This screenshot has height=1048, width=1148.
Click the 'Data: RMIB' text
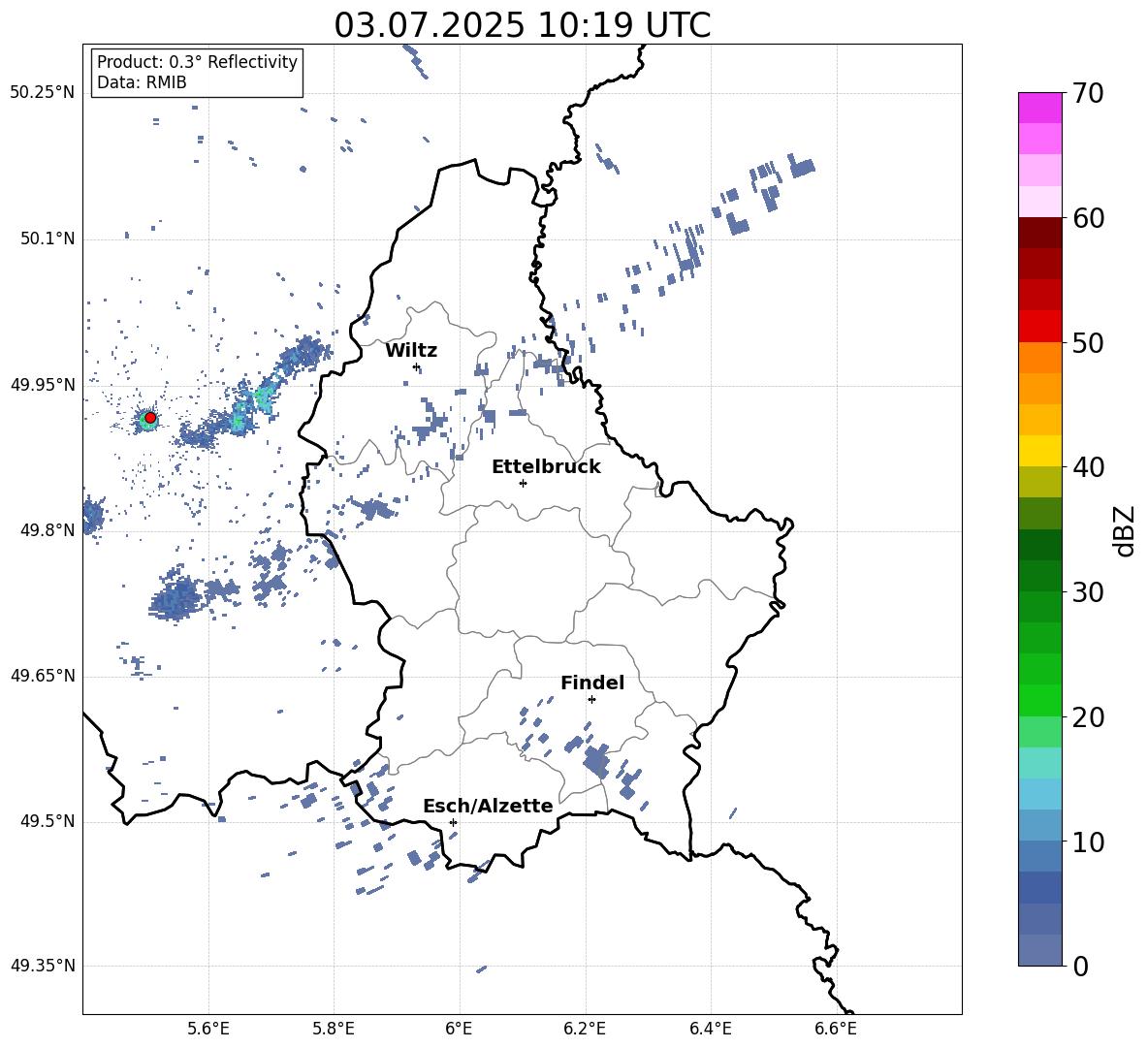[142, 82]
